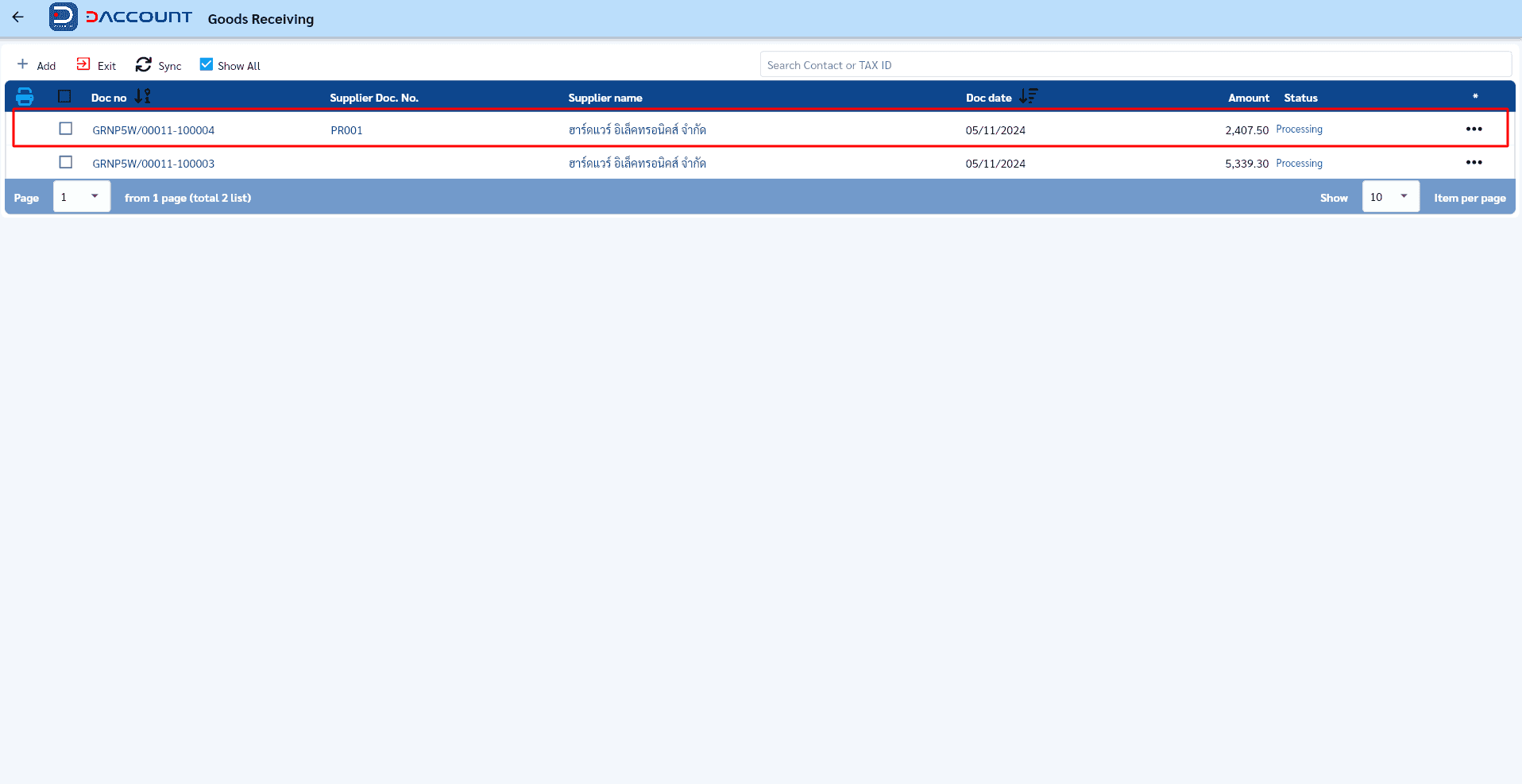Click doc date of 100004 row
Screen dimensions: 1522x784
coord(995,130)
